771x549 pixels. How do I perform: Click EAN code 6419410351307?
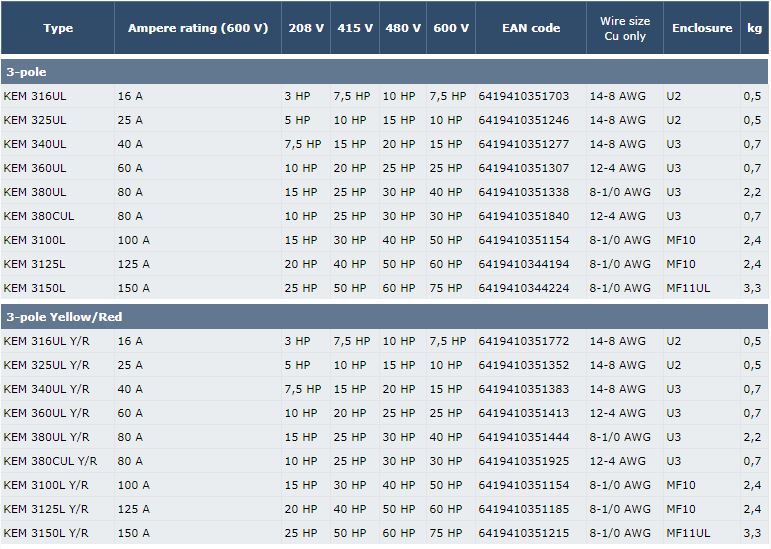tap(524, 168)
